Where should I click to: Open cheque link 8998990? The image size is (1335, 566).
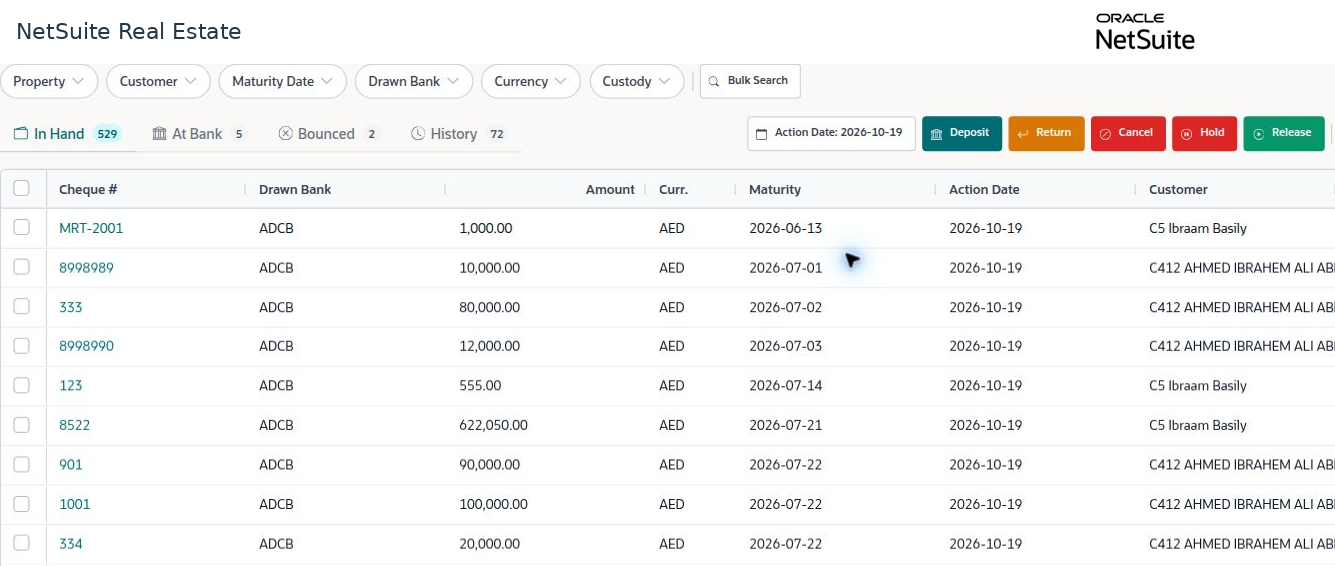click(86, 346)
